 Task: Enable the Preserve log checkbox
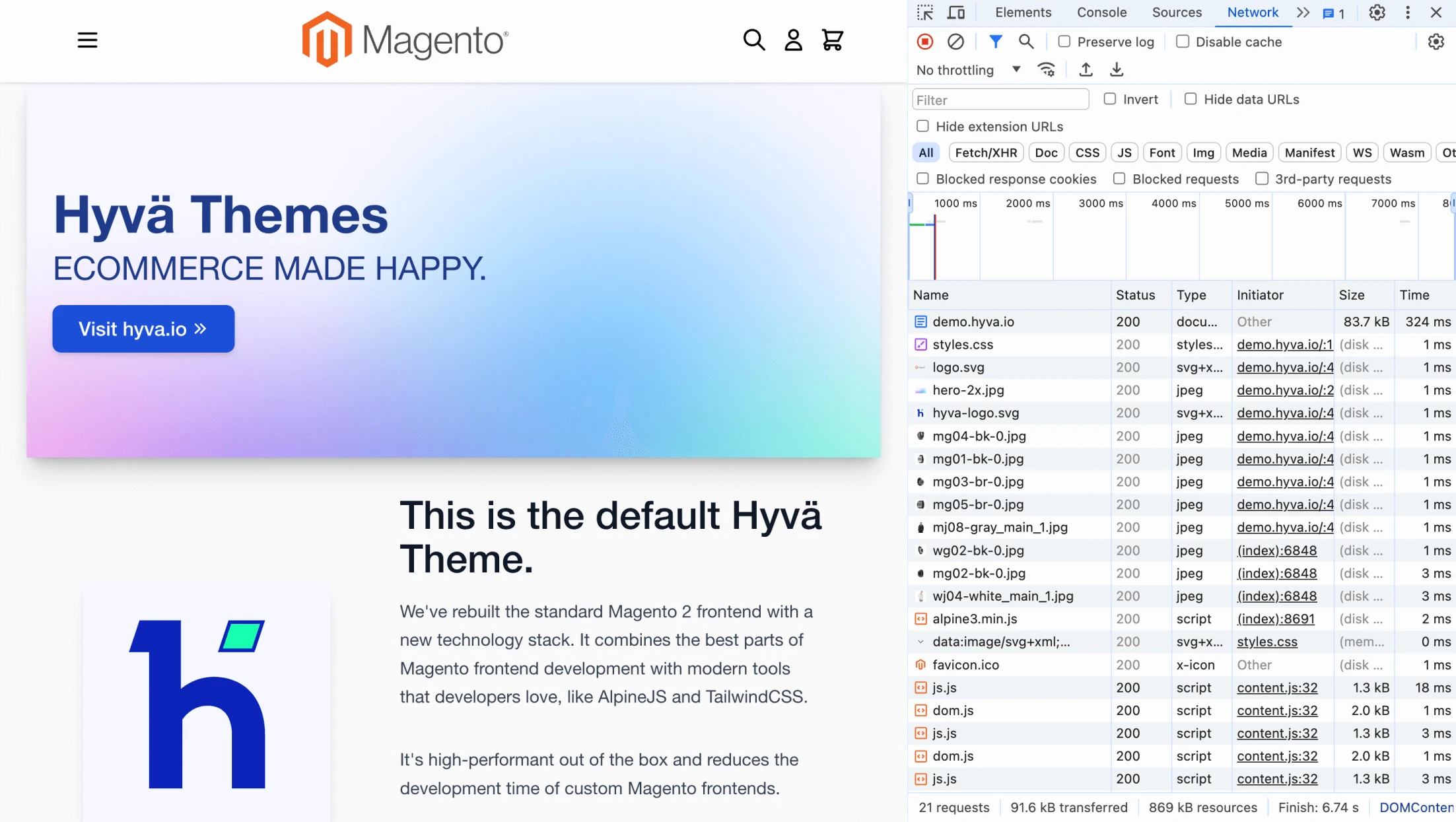tap(1064, 42)
